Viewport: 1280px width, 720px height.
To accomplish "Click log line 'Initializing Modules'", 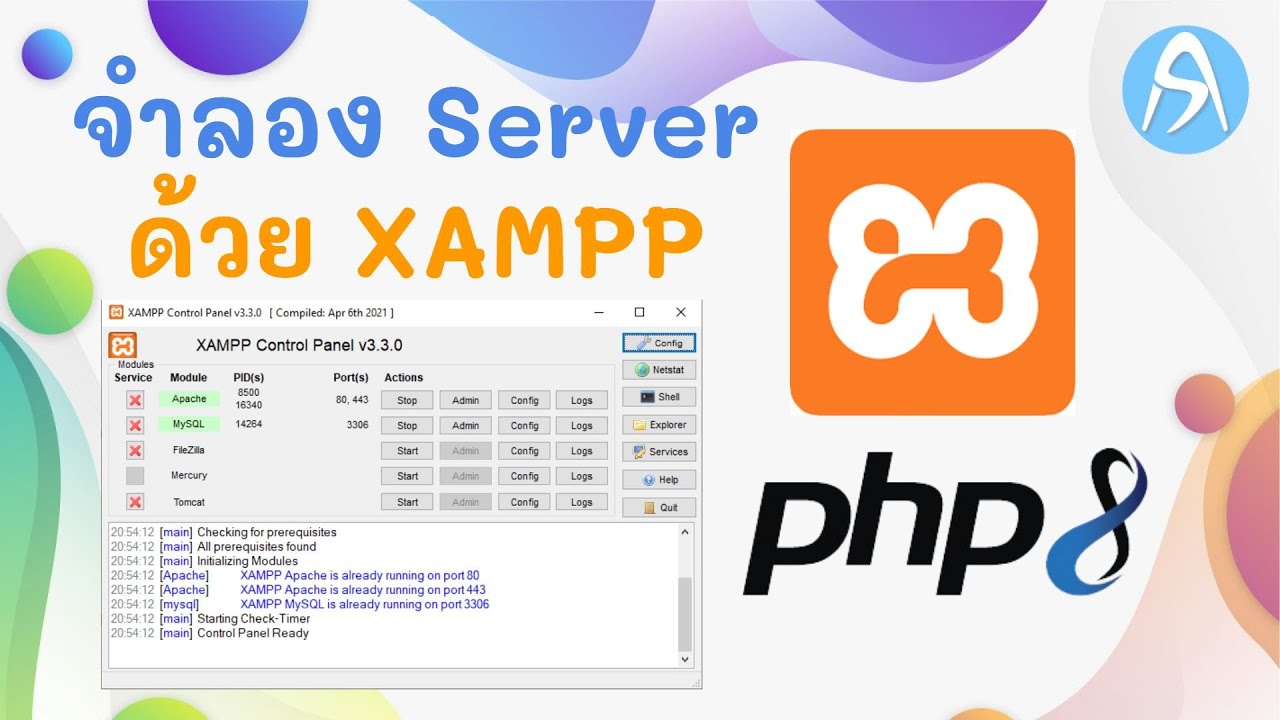I will click(247, 561).
